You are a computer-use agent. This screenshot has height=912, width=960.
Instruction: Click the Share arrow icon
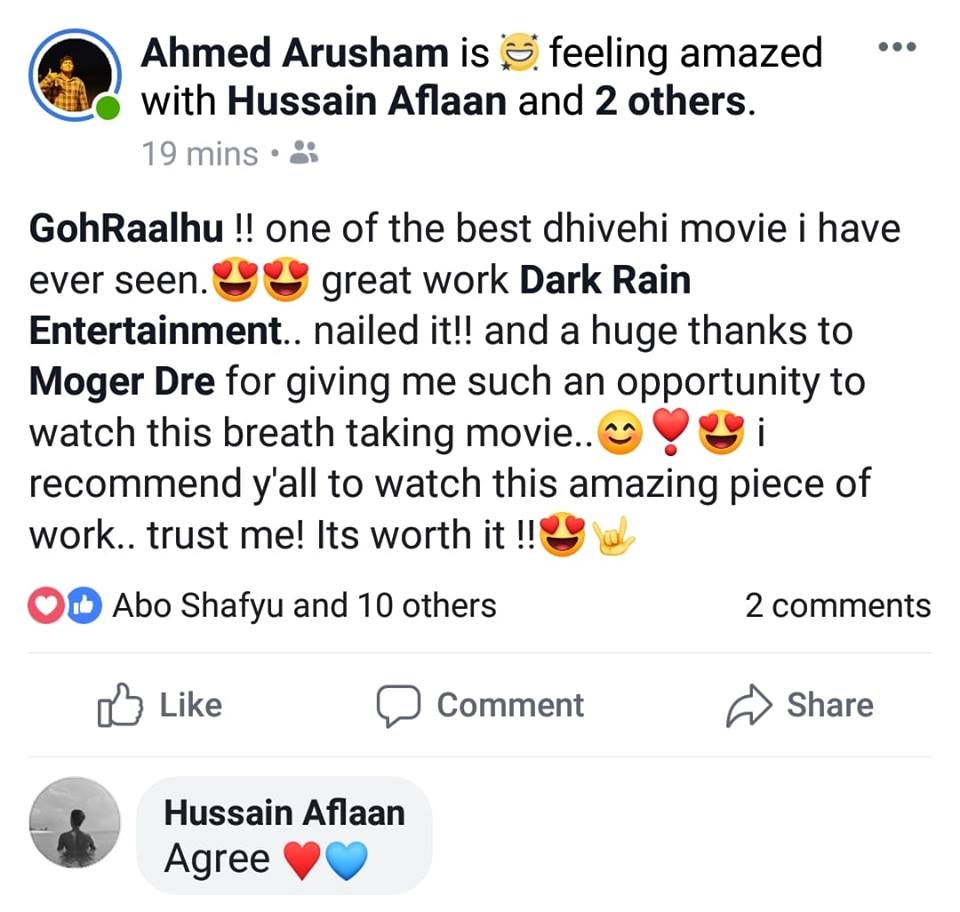tap(749, 706)
